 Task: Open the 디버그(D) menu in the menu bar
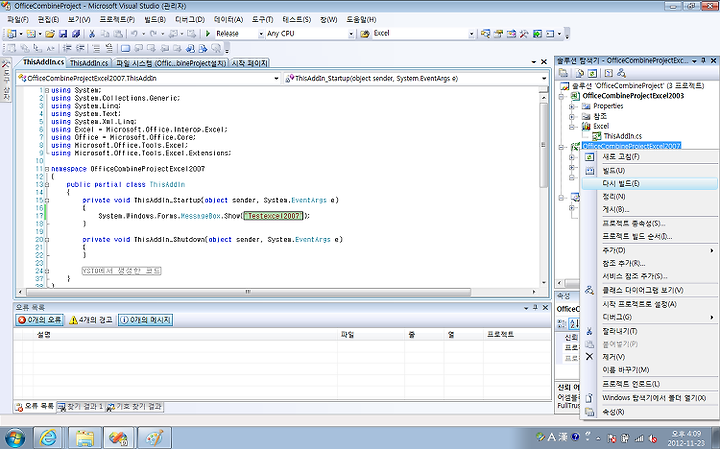[190, 20]
